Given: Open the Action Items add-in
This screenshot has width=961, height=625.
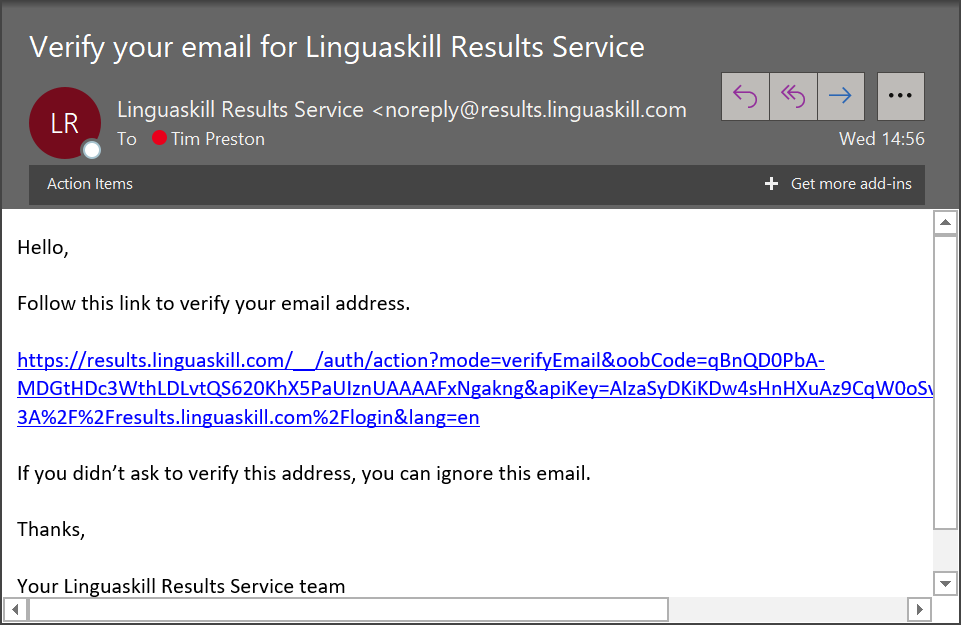Looking at the screenshot, I should (90, 184).
